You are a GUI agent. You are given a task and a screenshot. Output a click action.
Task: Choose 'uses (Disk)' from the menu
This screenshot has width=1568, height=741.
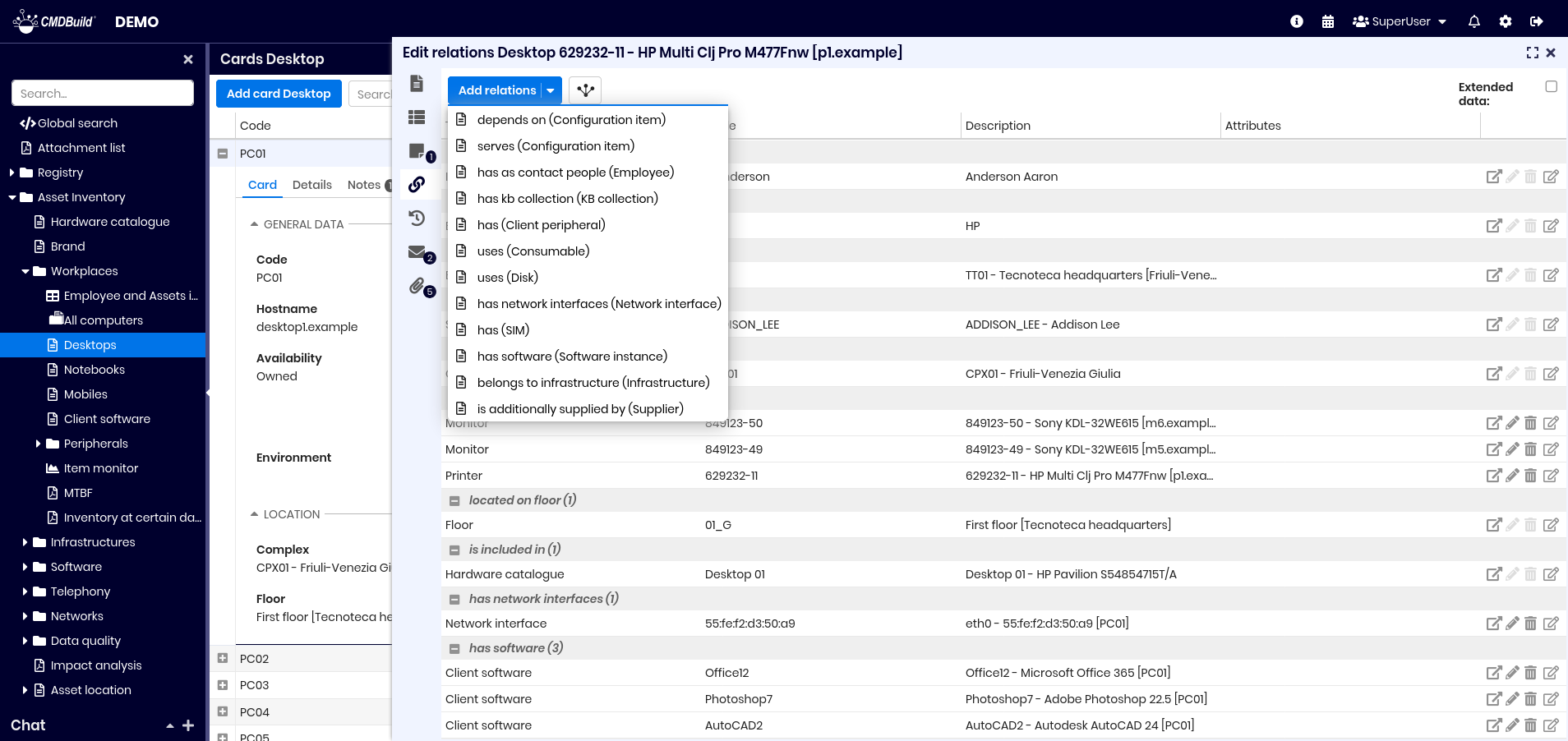pos(507,278)
